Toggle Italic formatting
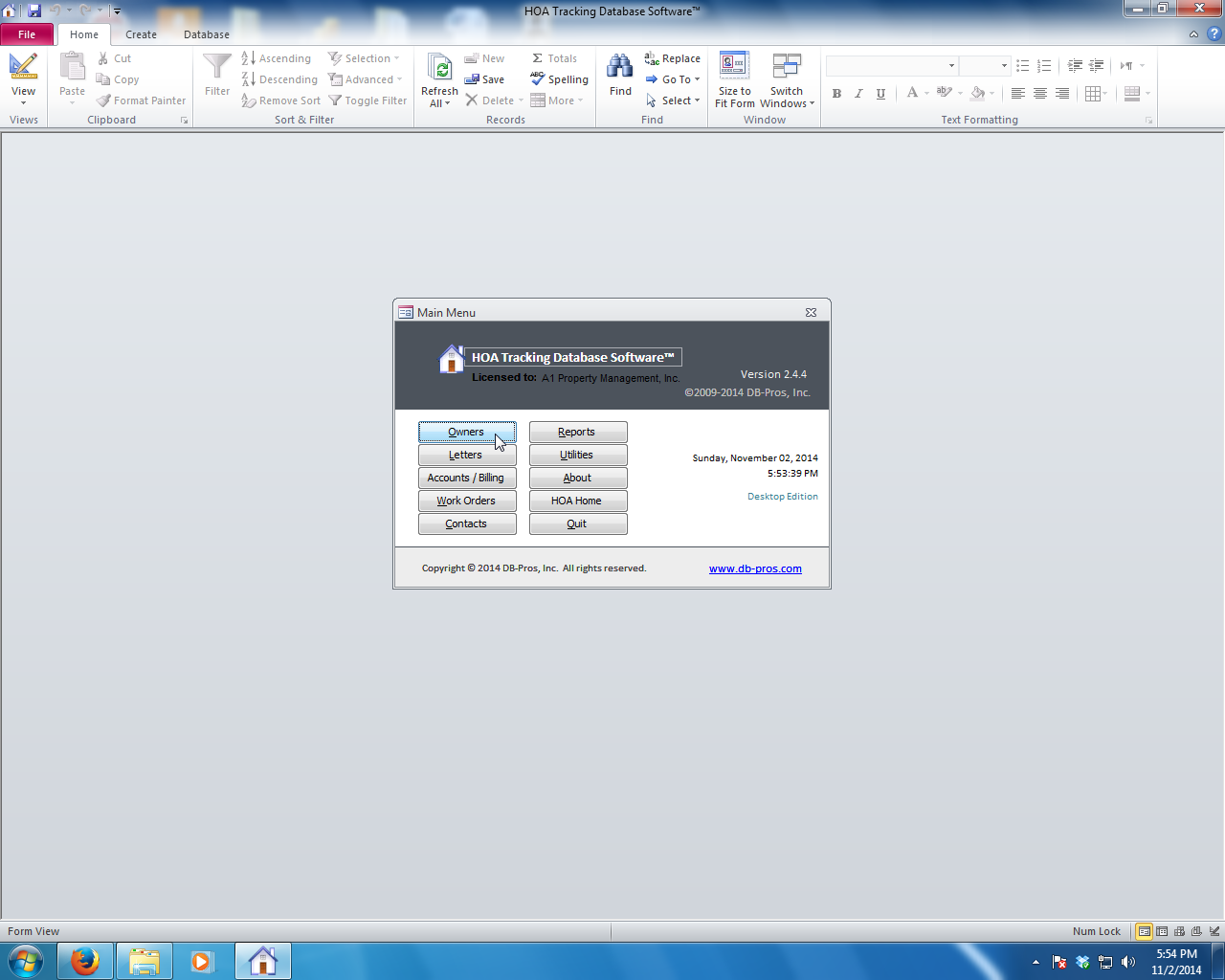 (858, 93)
